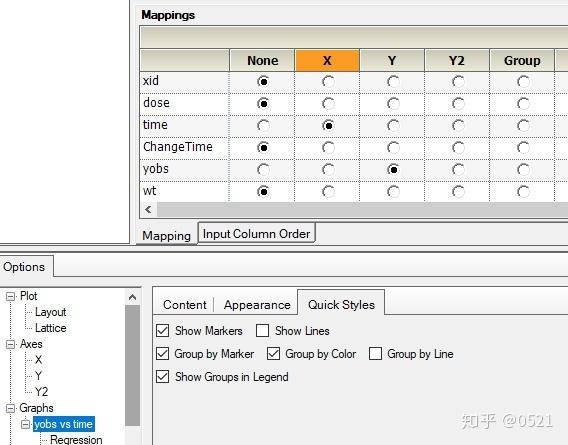Disable Show Groups in Legend
This screenshot has height=445, width=568.
(x=163, y=377)
